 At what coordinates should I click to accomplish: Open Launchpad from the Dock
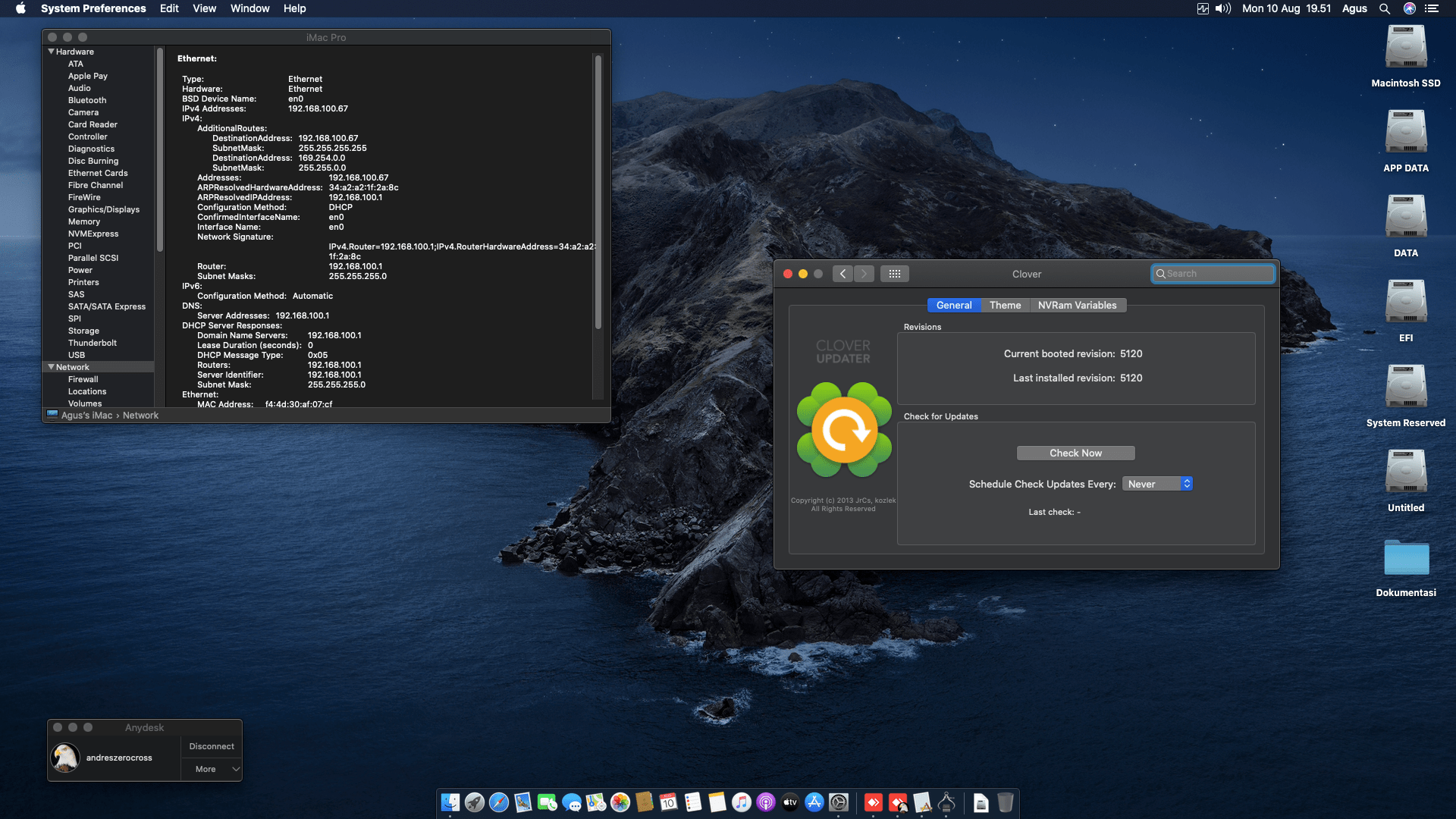[473, 802]
